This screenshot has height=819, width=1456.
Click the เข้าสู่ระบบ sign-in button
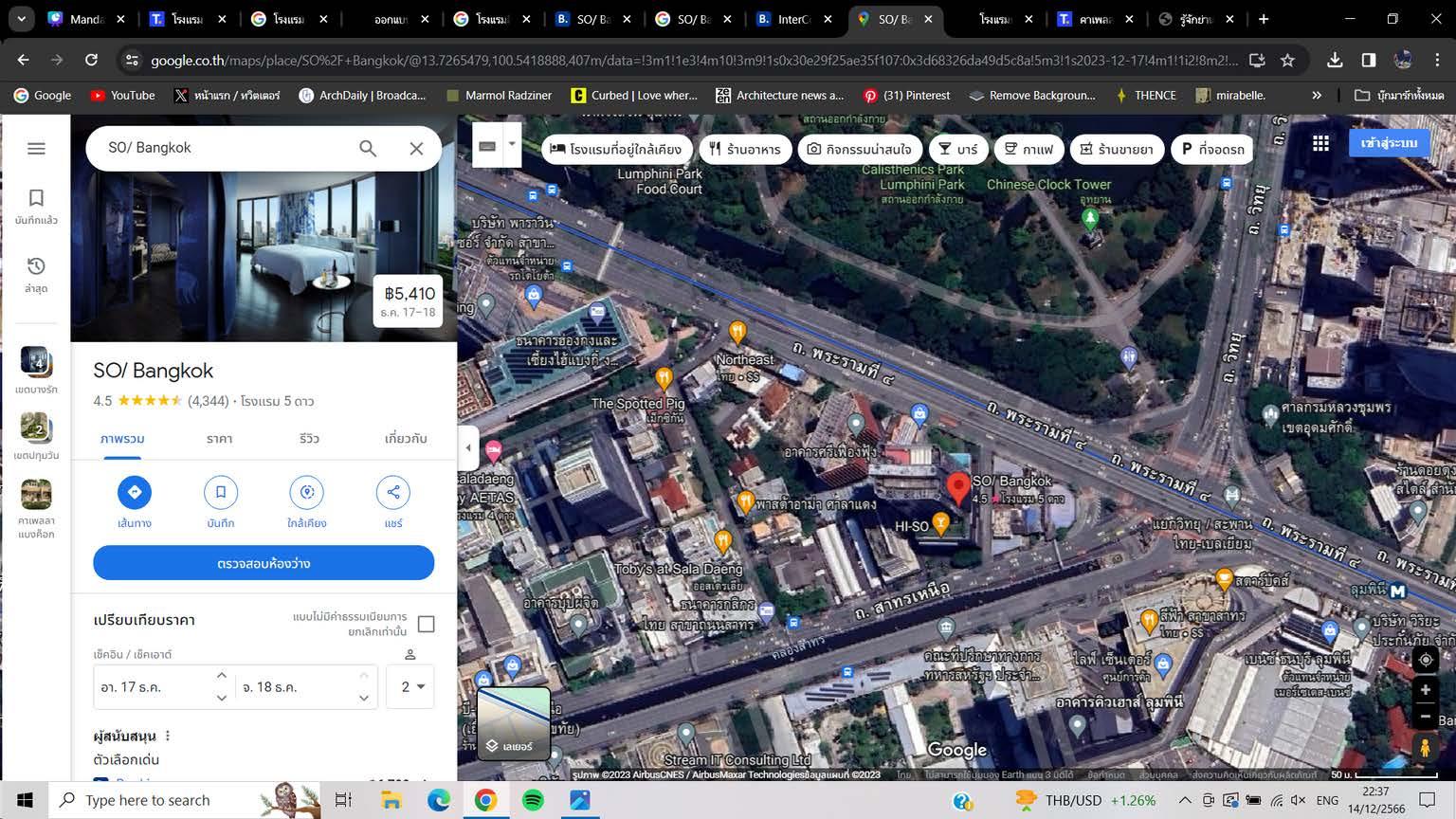point(1389,143)
